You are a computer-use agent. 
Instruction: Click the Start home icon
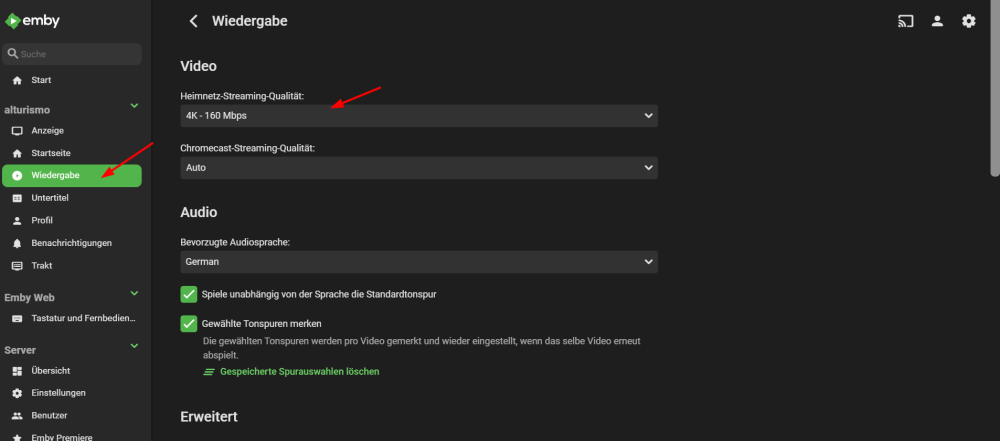click(17, 80)
